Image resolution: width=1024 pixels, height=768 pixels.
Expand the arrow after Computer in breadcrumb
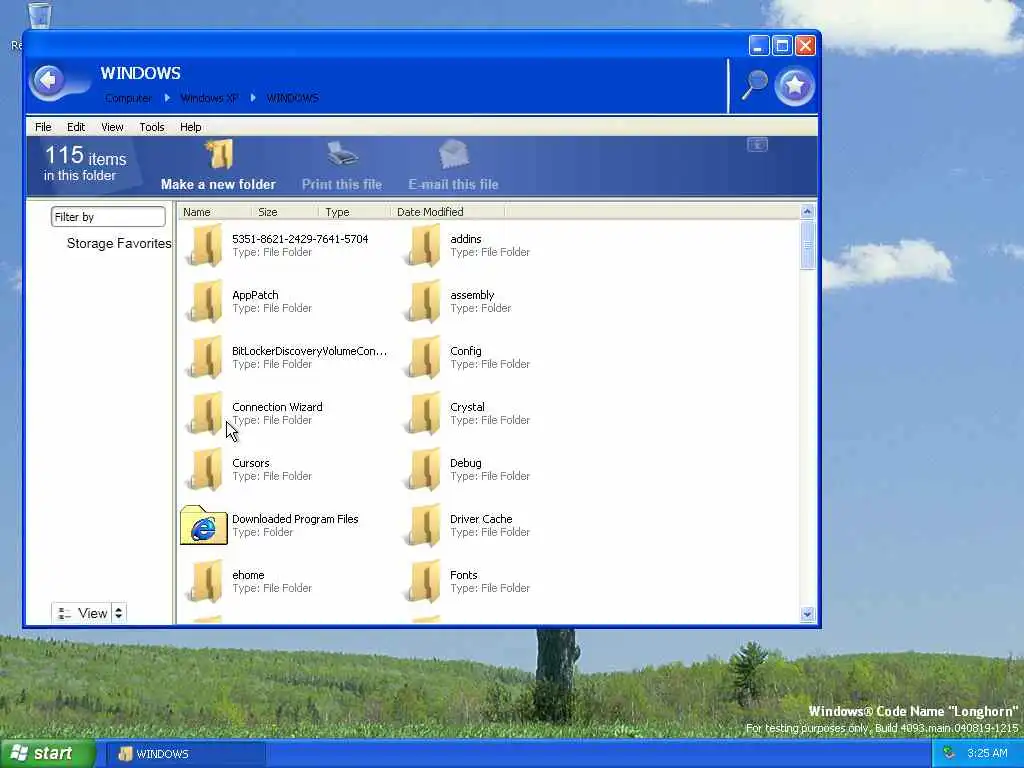[x=167, y=98]
